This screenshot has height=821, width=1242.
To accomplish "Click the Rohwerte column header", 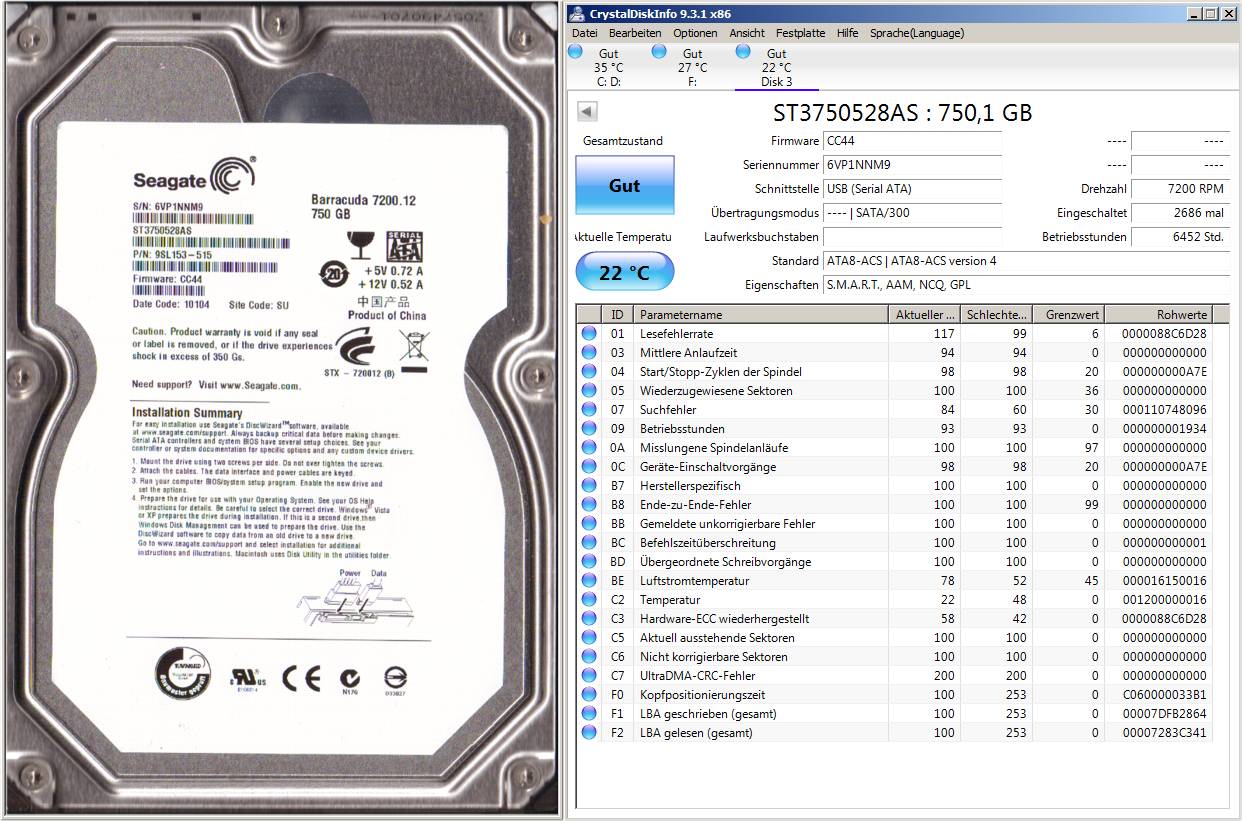I will coord(1159,315).
